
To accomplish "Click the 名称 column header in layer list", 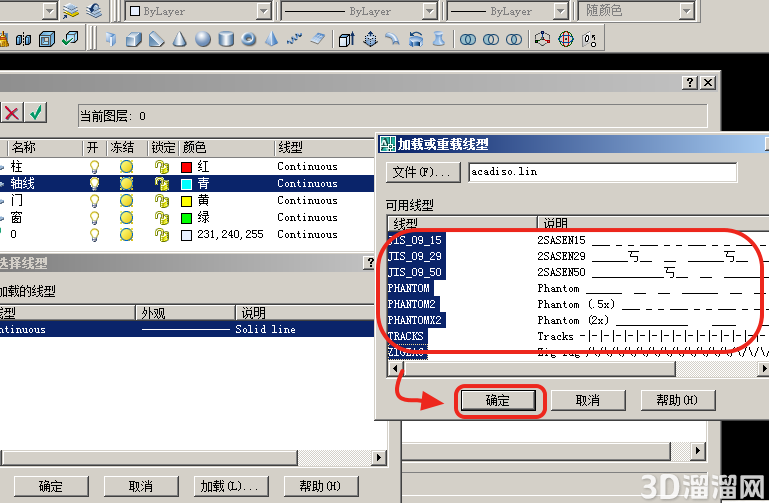I will 44,148.
